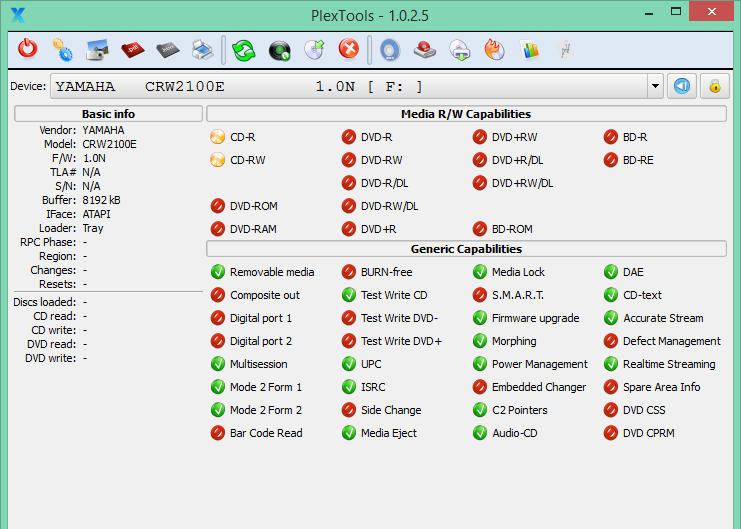
Task: Click the green DAE check indicator
Action: [x=611, y=272]
